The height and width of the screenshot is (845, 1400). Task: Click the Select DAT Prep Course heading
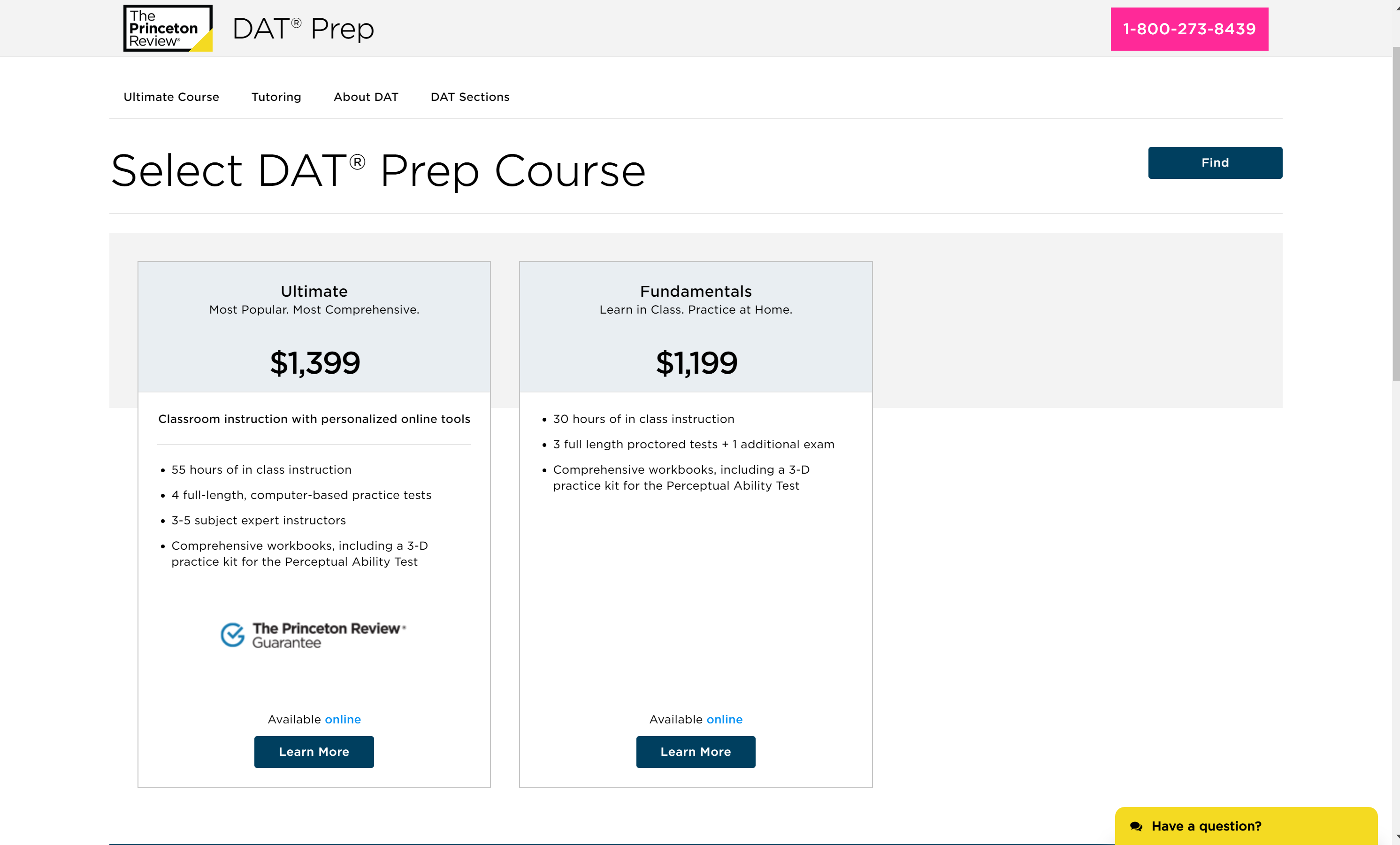378,170
